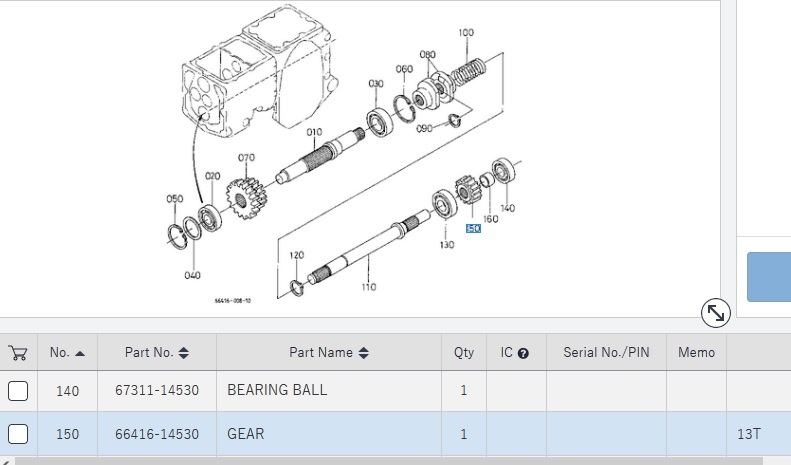This screenshot has width=791, height=465.
Task: Click the diagram expand arrow icon
Action: pyautogui.click(x=716, y=313)
